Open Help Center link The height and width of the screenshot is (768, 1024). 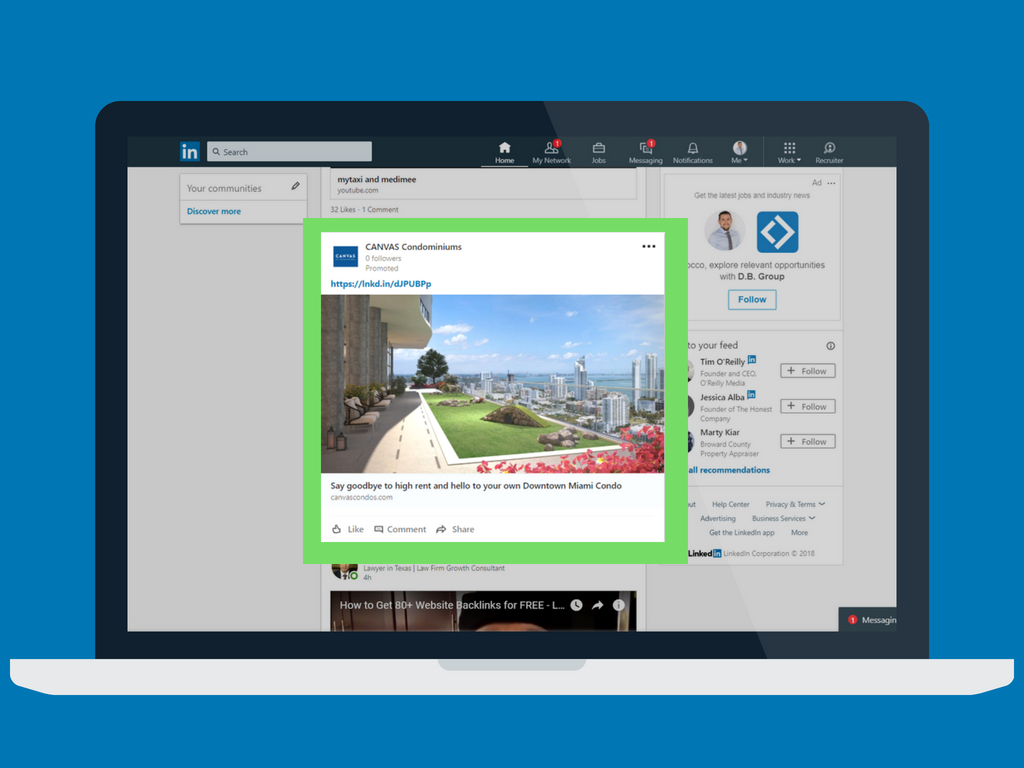click(730, 504)
